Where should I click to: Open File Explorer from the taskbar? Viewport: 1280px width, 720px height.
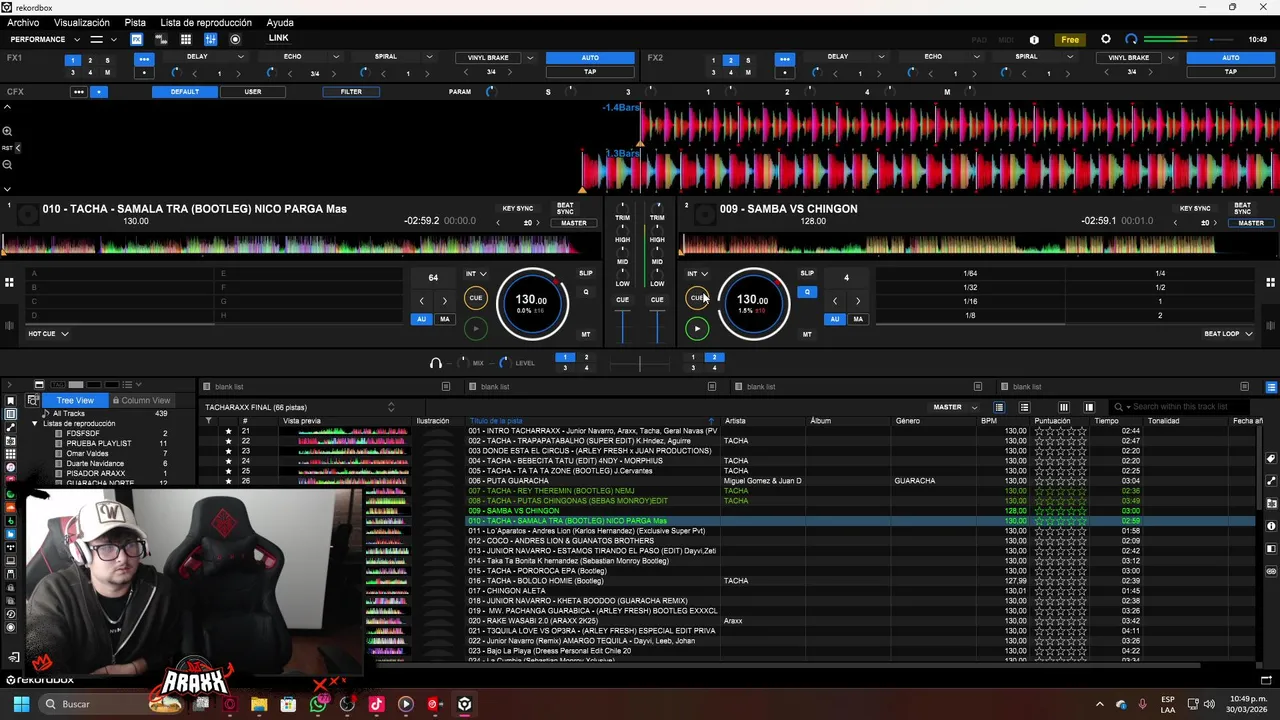tap(259, 704)
